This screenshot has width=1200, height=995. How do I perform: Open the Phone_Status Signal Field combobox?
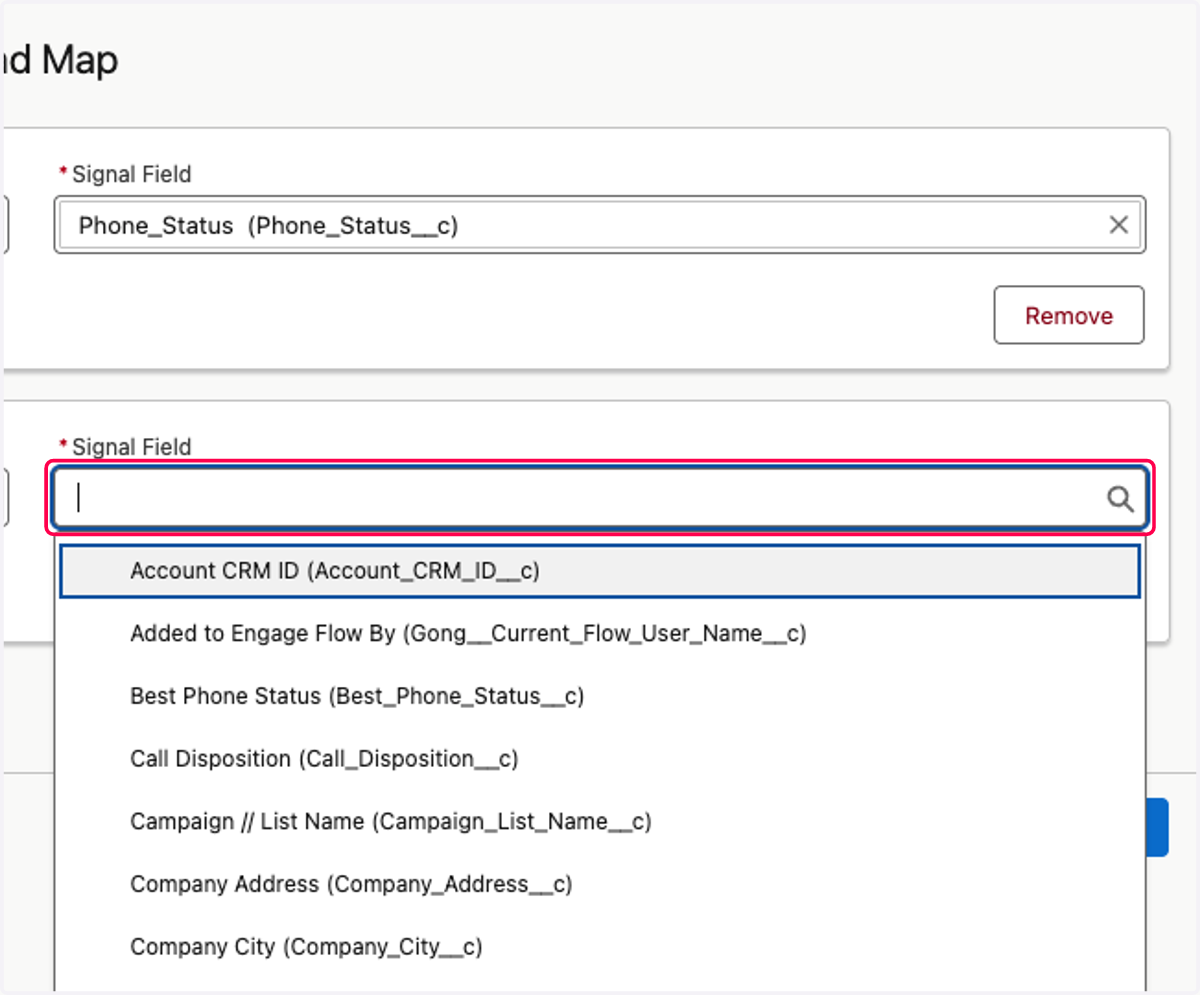[x=599, y=225]
